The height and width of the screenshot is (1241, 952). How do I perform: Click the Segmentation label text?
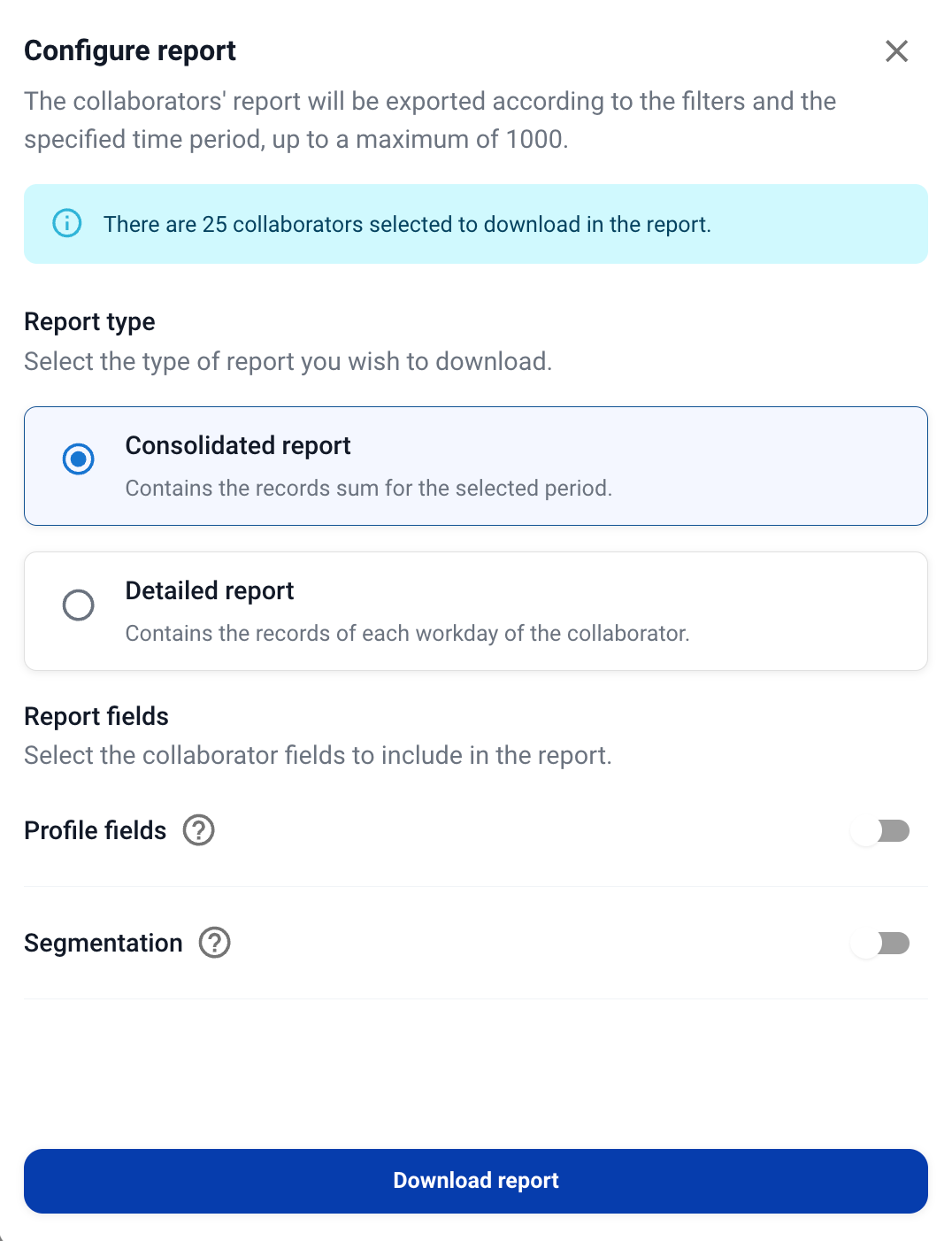pyautogui.click(x=104, y=943)
